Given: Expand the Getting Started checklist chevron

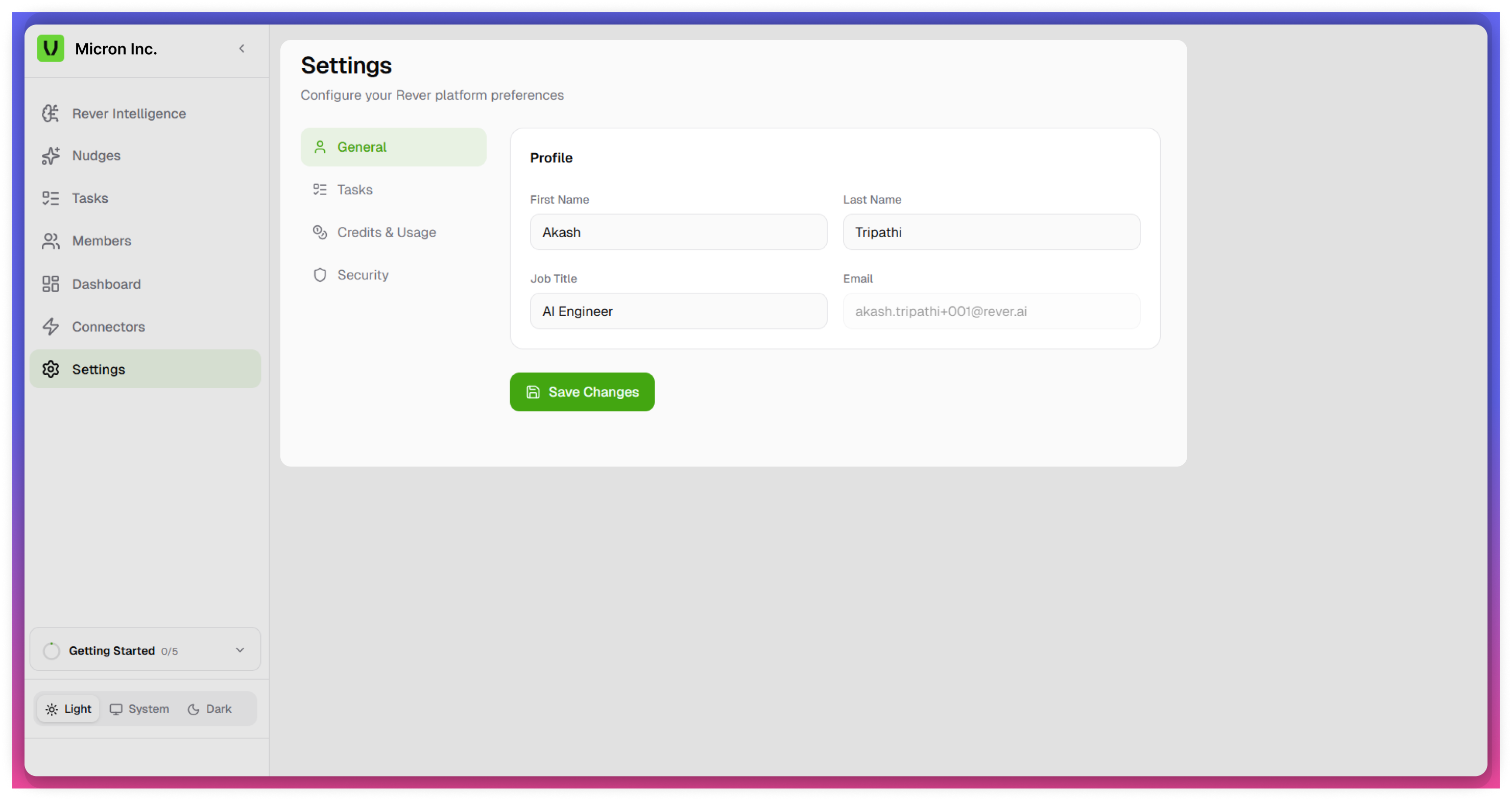Looking at the screenshot, I should tap(240, 650).
